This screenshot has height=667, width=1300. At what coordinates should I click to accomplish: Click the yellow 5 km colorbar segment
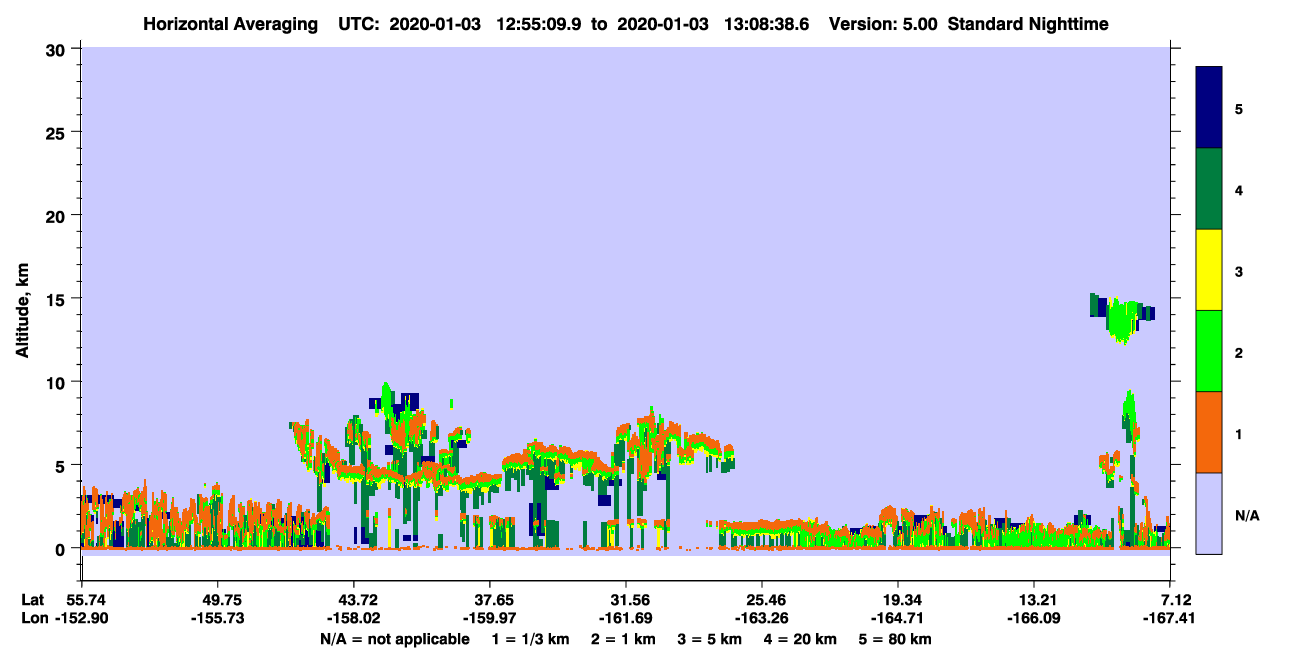[x=1209, y=270]
